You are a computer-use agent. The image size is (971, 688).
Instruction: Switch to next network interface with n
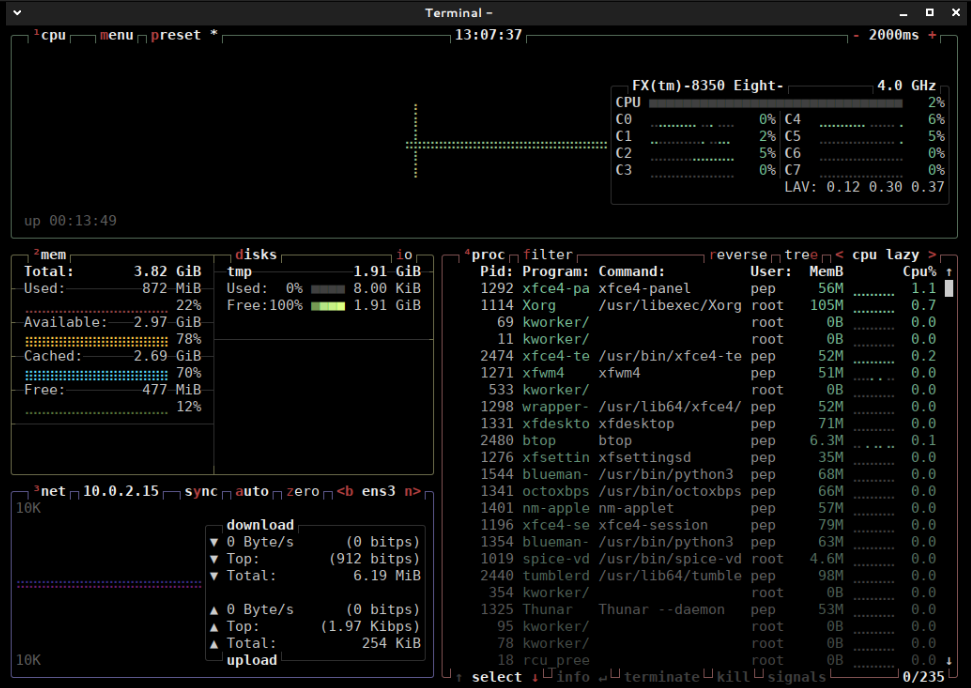(x=412, y=491)
